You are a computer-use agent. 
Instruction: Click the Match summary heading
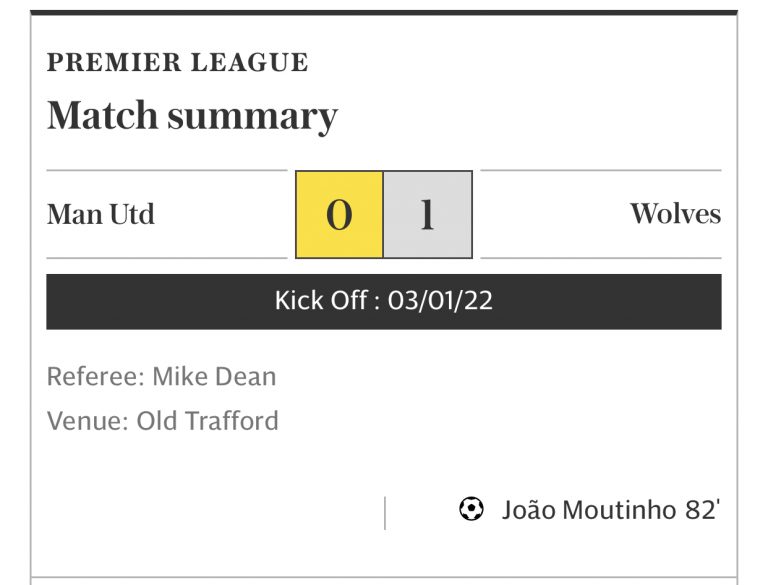[192, 117]
